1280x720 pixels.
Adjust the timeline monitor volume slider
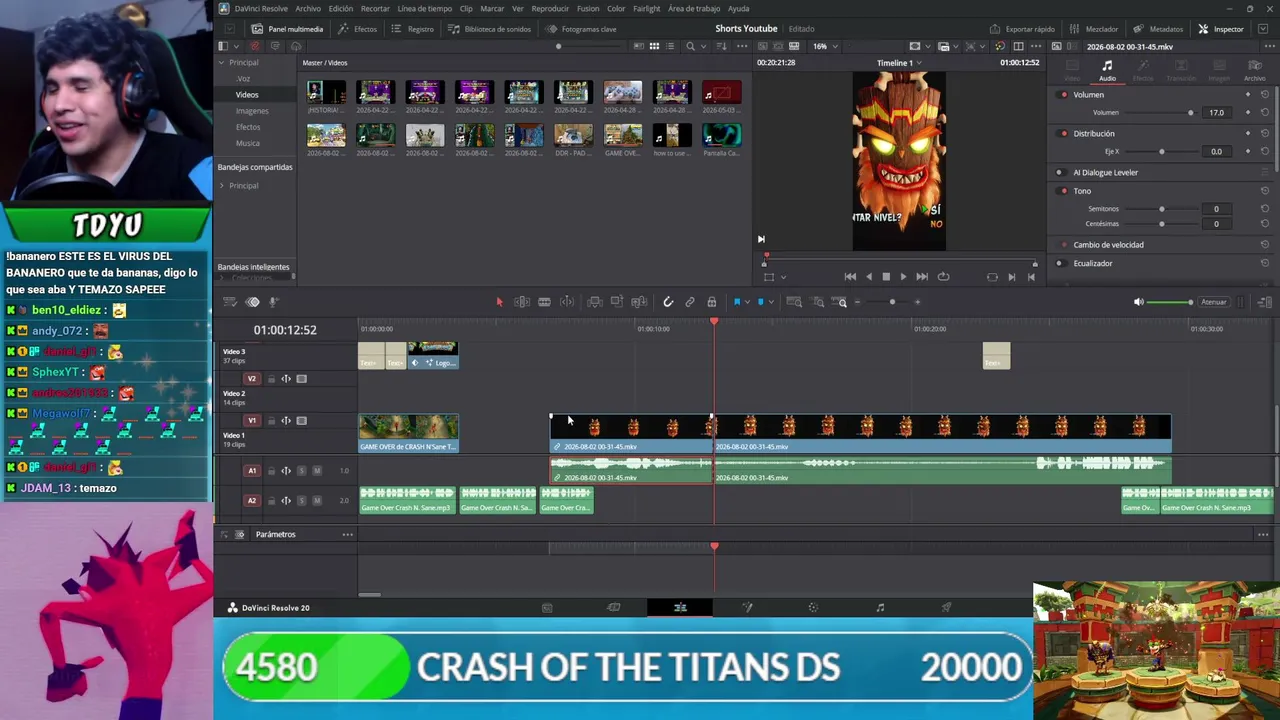1169,302
